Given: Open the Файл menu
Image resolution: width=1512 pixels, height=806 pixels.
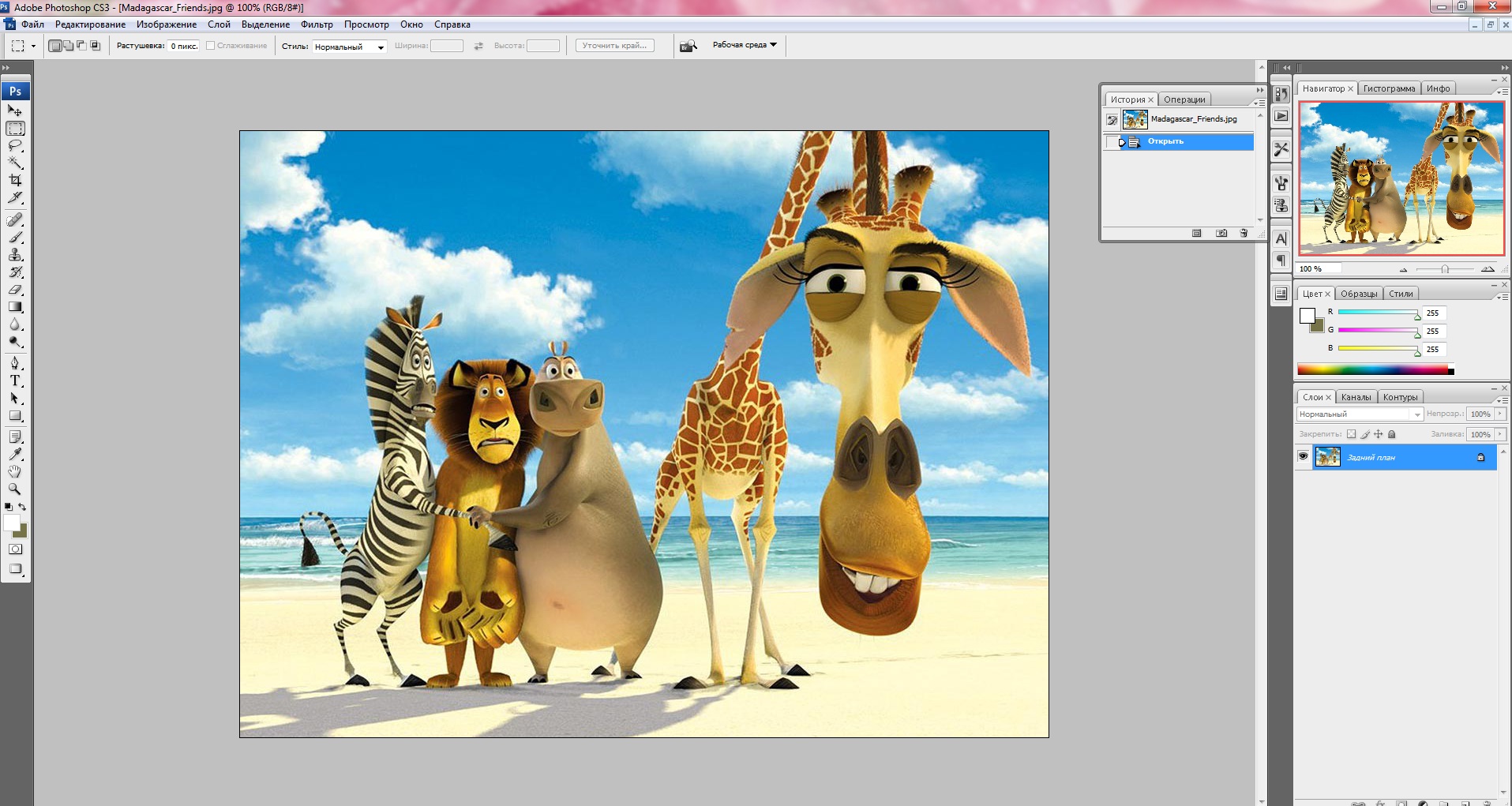Looking at the screenshot, I should (32, 24).
